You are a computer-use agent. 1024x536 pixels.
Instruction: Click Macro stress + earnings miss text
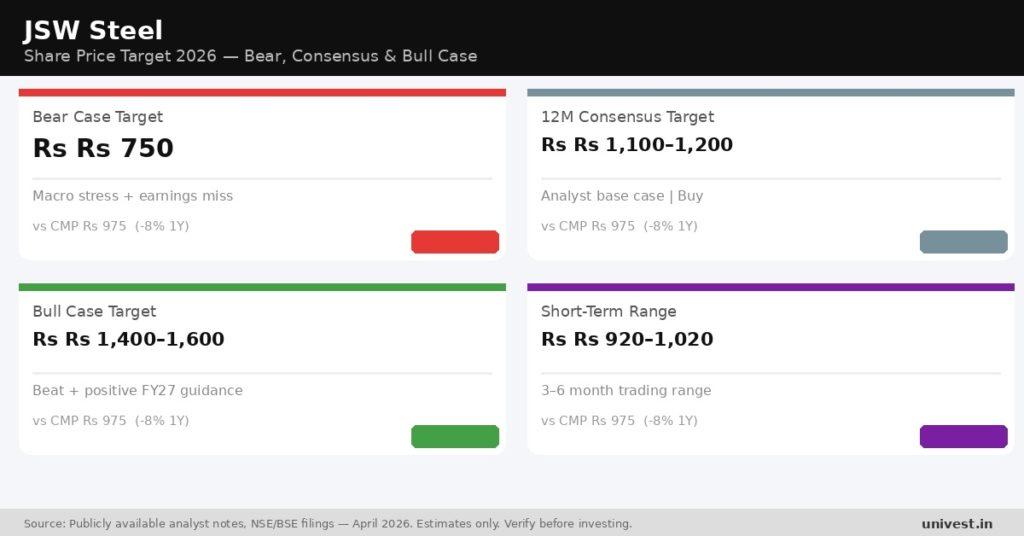(x=133, y=196)
